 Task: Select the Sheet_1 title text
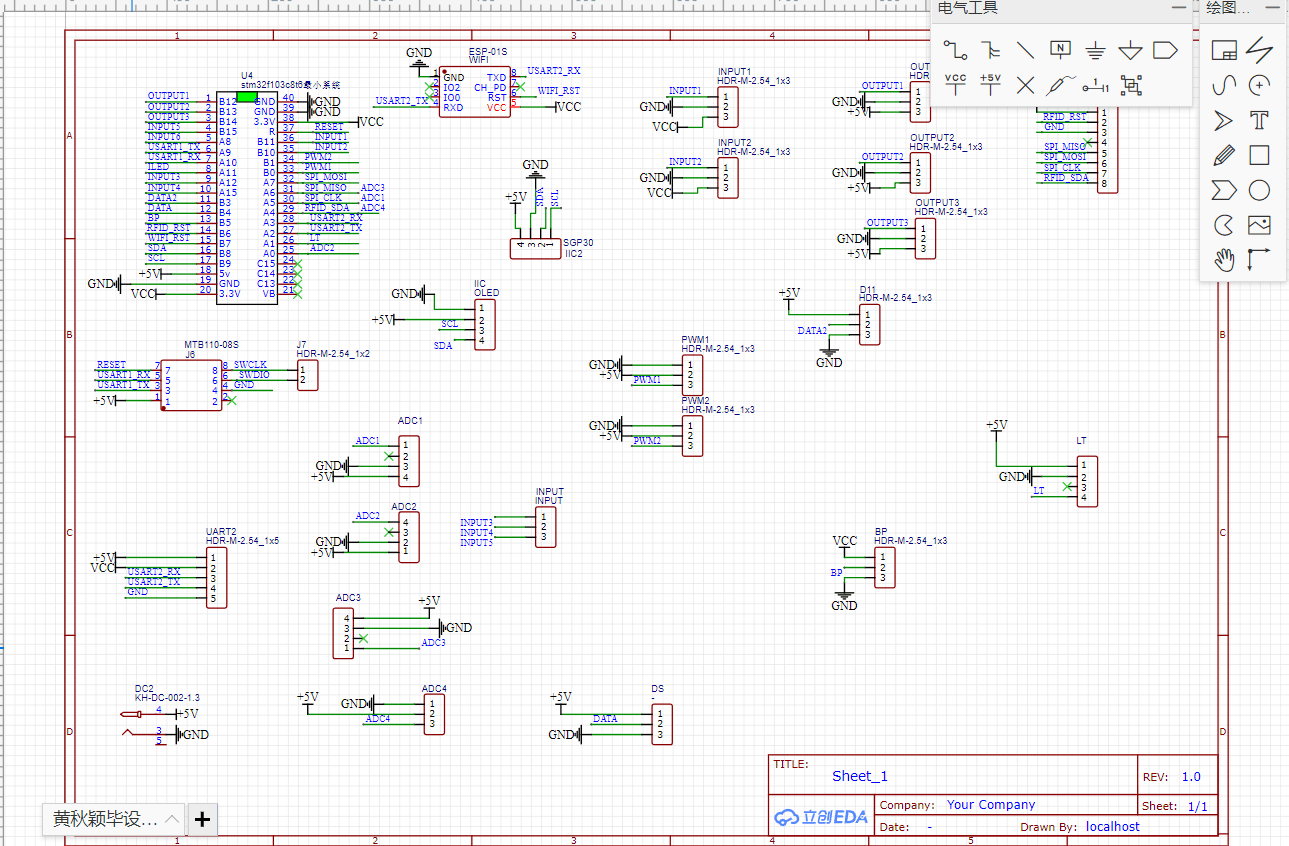pos(860,776)
